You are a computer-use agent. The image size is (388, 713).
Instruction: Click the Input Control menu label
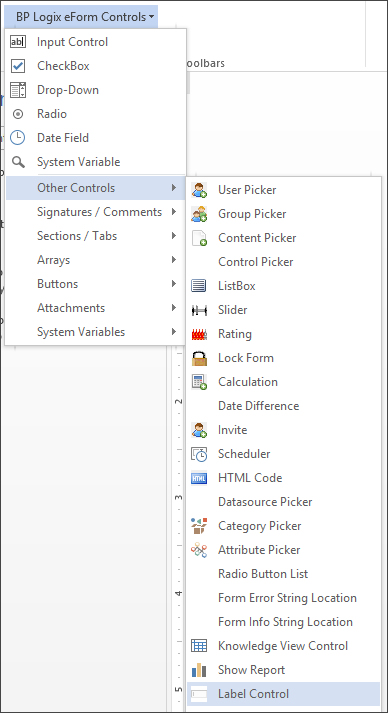72,42
